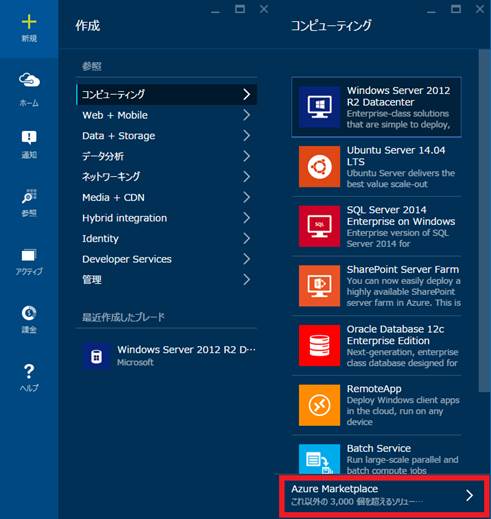Image resolution: width=491 pixels, height=519 pixels.
Task: Click the Oracle Database 12c icon
Action: pyautogui.click(x=319, y=345)
